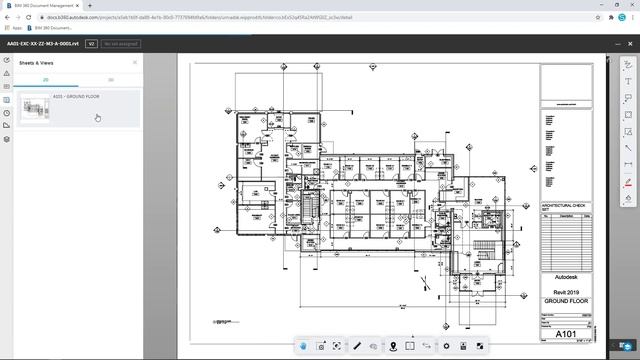Select the cloud/image markup tool
640x360 pixels.
[628, 131]
